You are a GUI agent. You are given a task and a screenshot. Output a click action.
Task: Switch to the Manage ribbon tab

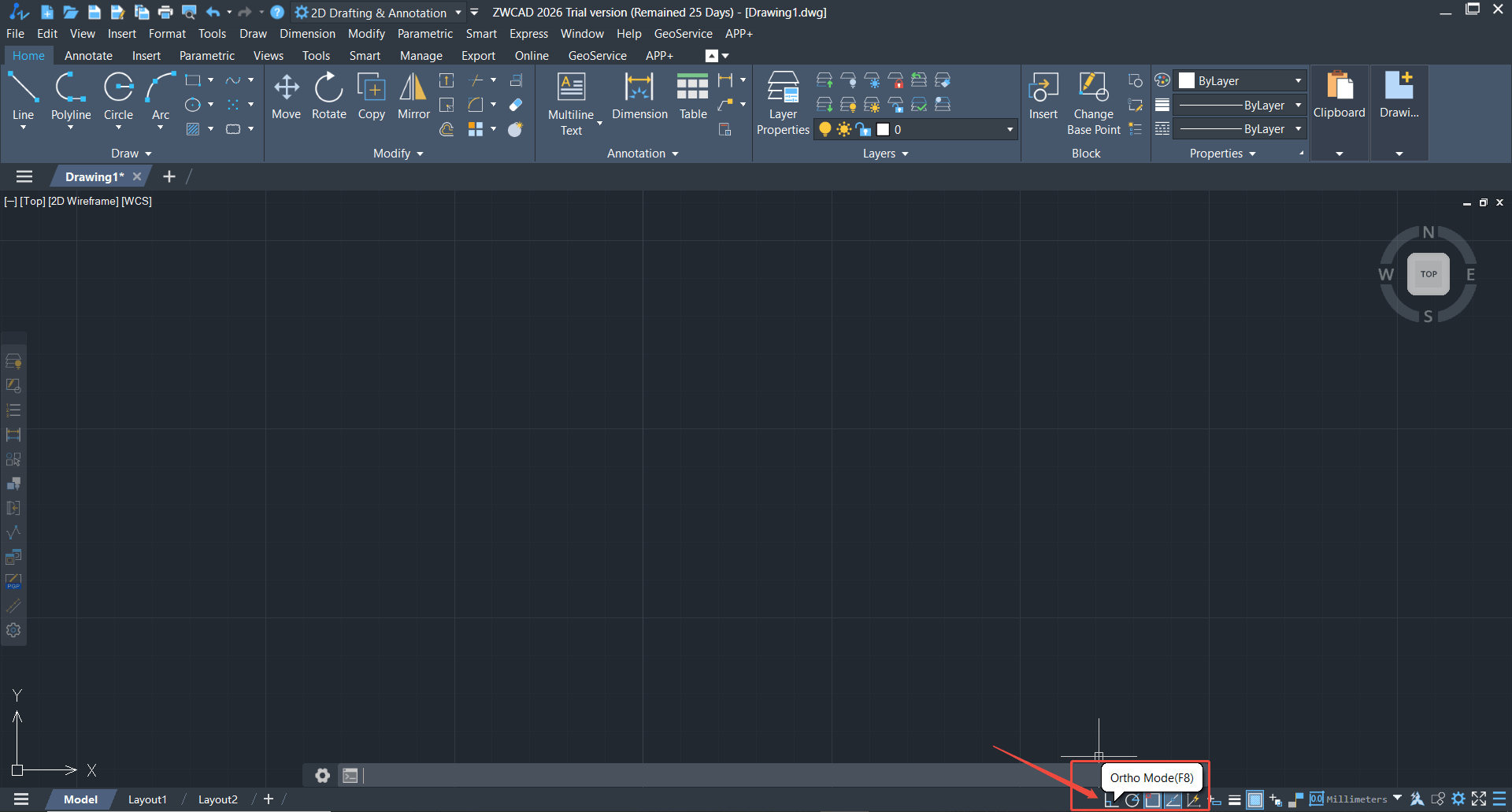[421, 56]
